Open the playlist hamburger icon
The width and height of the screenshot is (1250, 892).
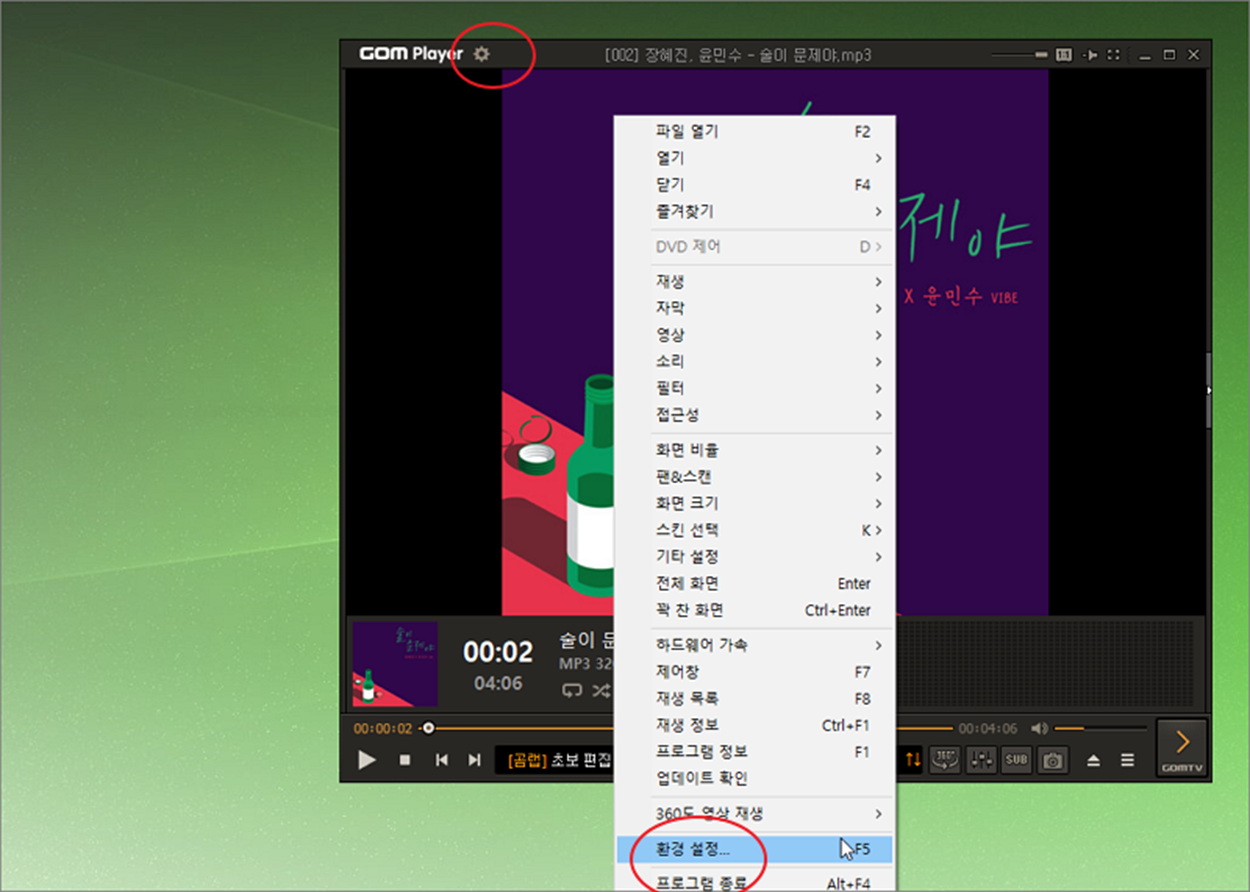[1127, 761]
